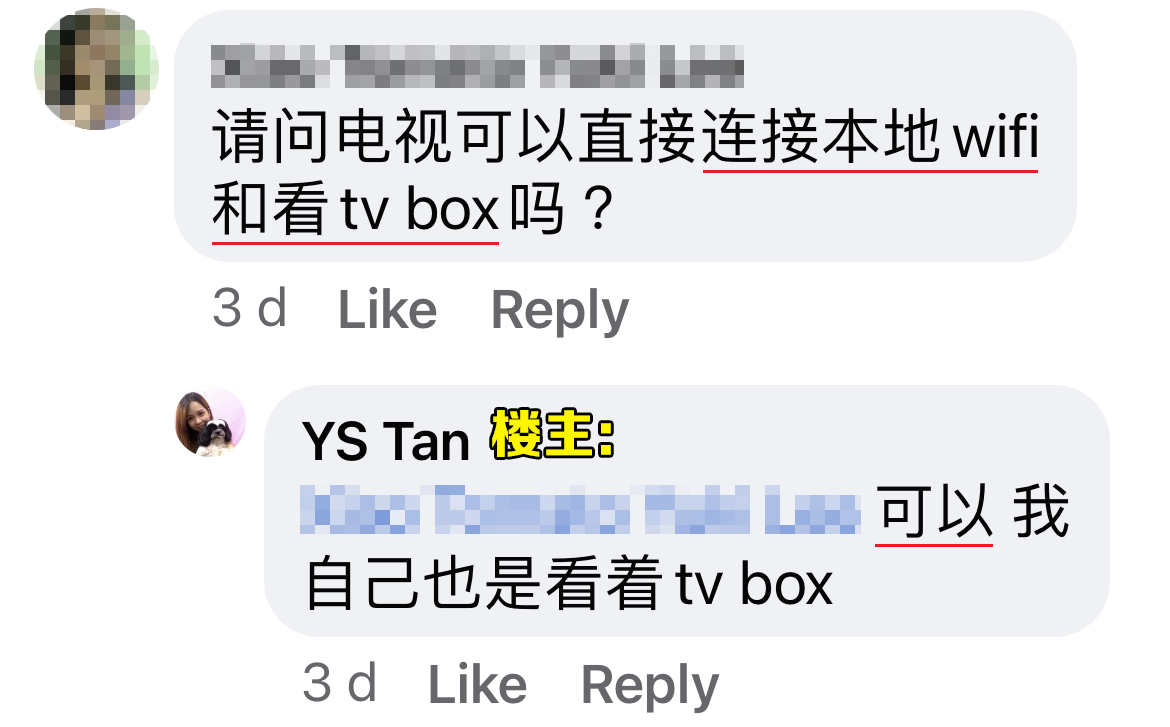The height and width of the screenshot is (727, 1170).
Task: Click the word 直接 in the first comment
Action: click(637, 137)
